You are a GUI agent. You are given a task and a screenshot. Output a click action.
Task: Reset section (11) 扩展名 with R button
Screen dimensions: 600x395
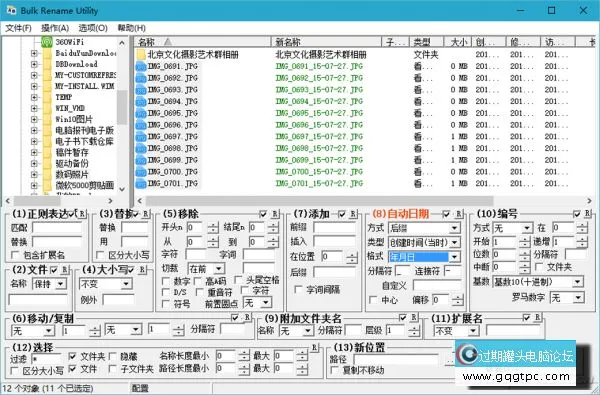538,317
